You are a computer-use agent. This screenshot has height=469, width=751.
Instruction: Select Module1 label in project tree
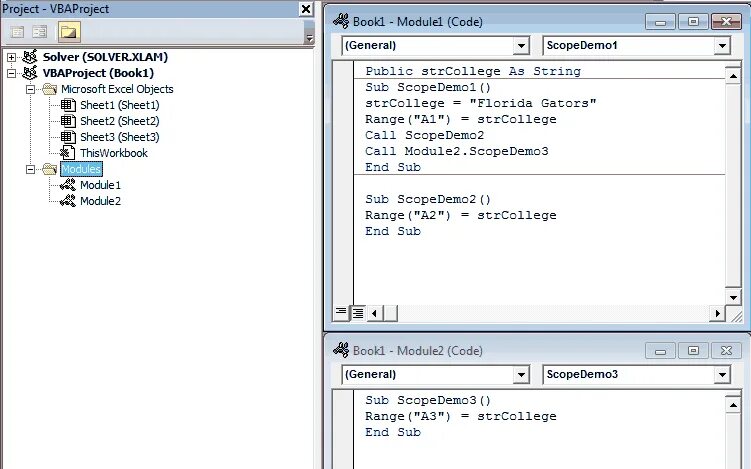pos(101,185)
